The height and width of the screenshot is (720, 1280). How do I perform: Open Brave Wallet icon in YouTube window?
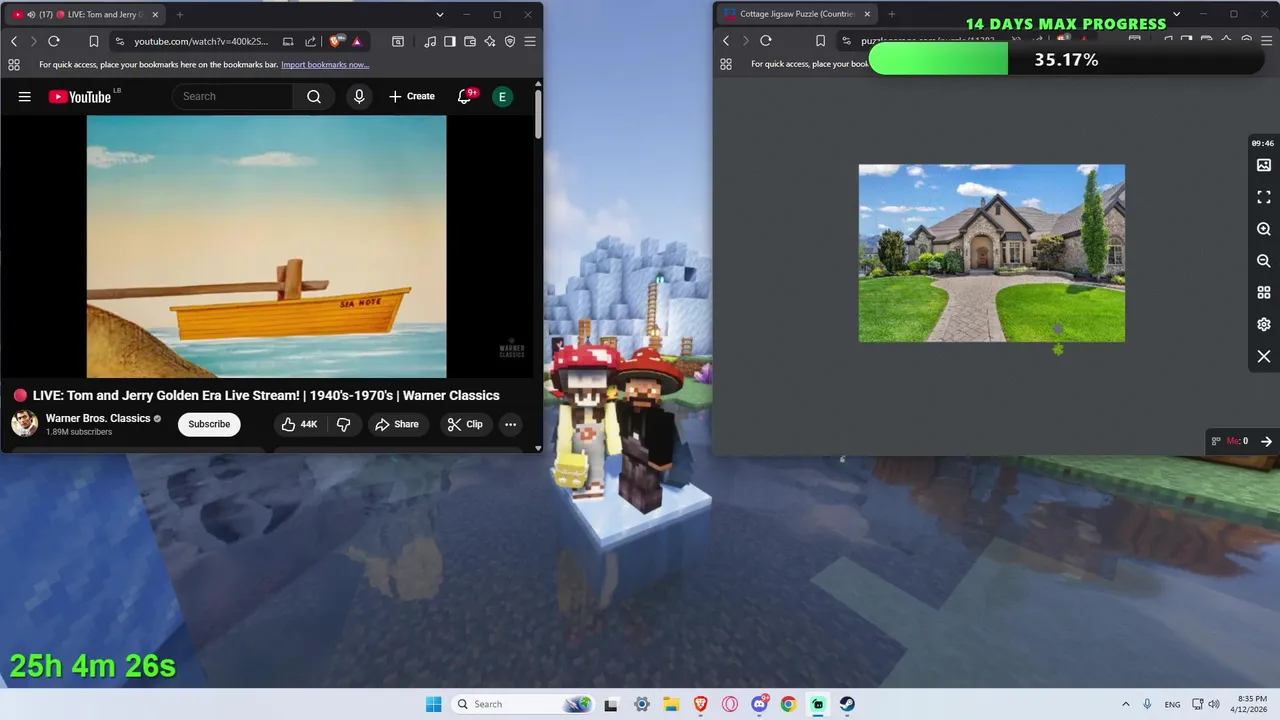click(x=470, y=41)
